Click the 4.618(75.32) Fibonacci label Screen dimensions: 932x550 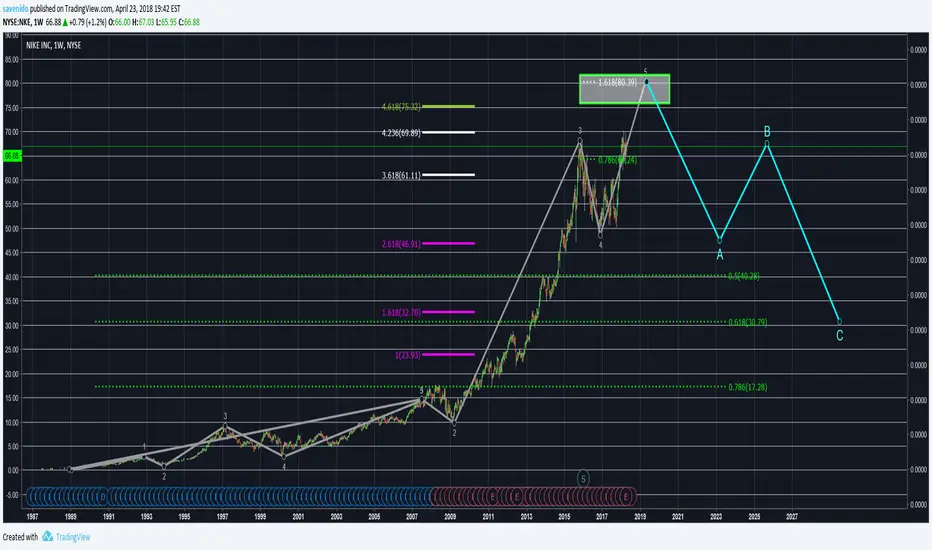click(x=401, y=107)
